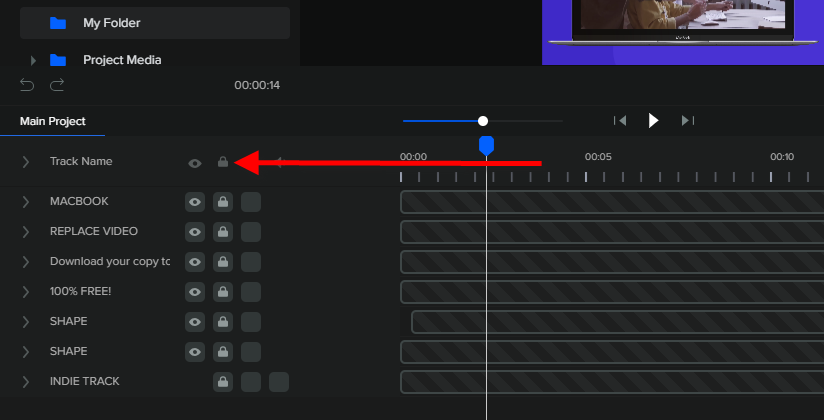
Task: Expand the SHAPE track directly under 100% FREE!
Action: (25, 322)
